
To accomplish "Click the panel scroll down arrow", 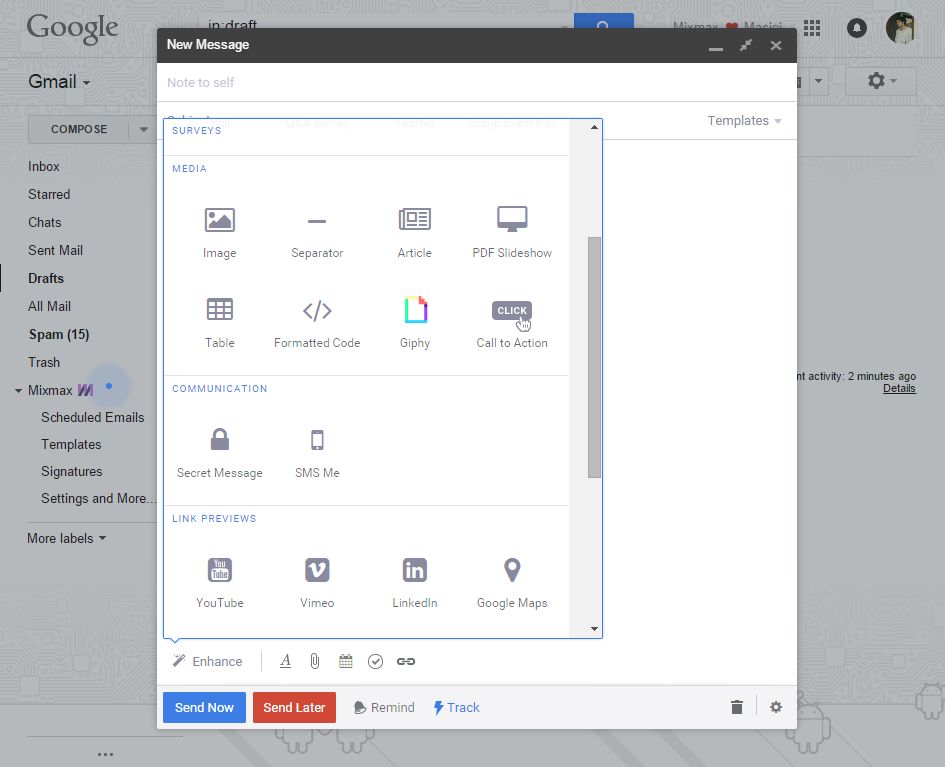I will click(594, 628).
